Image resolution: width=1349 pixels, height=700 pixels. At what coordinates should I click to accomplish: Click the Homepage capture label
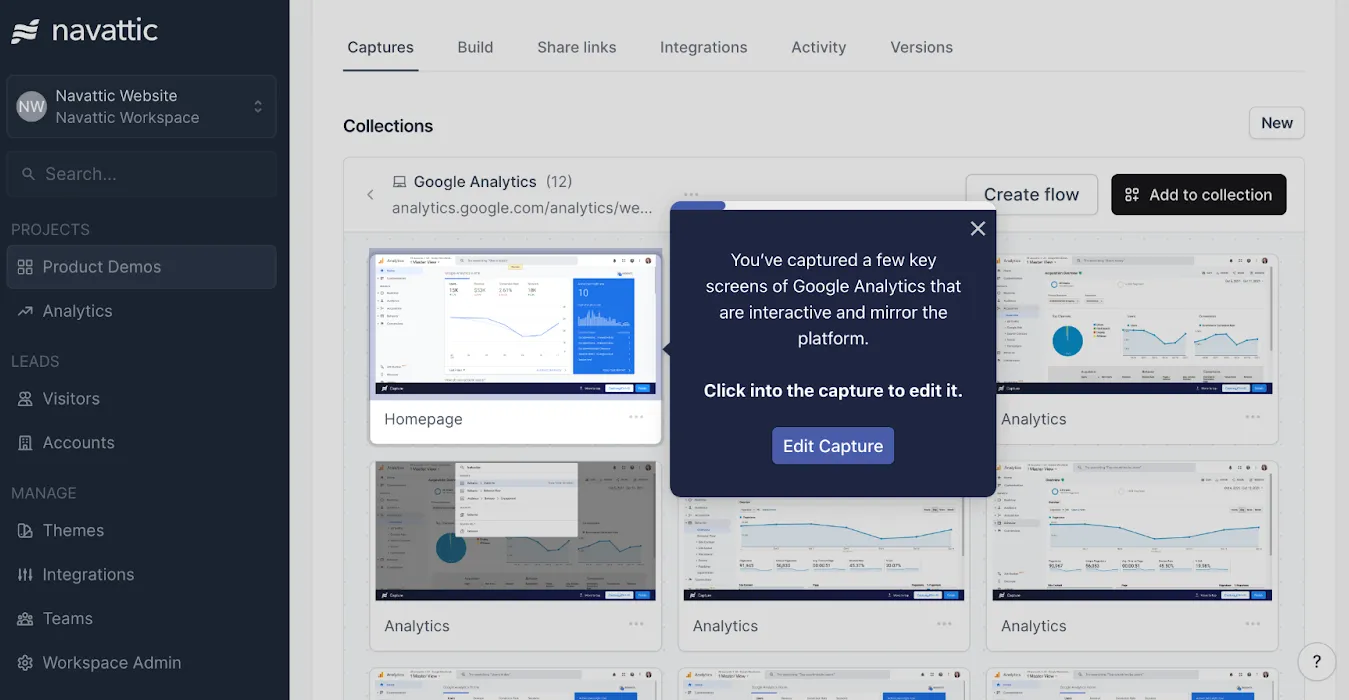point(423,419)
